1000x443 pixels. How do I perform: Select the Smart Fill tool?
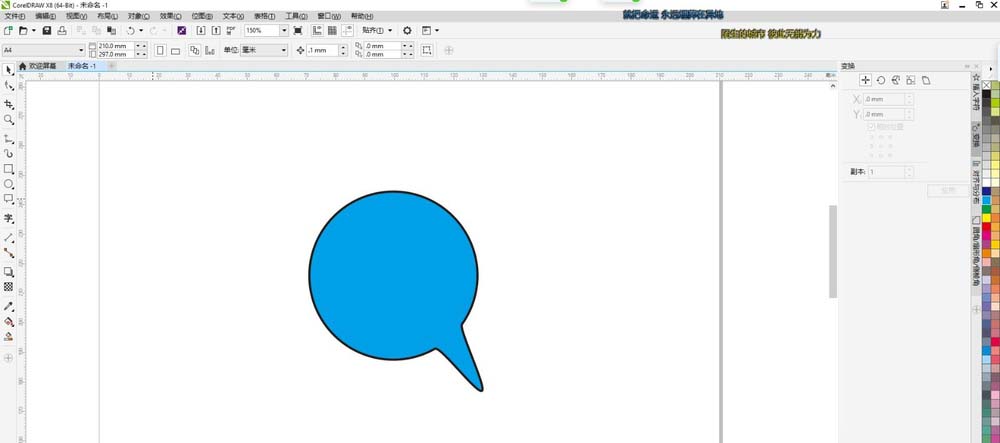tap(8, 337)
